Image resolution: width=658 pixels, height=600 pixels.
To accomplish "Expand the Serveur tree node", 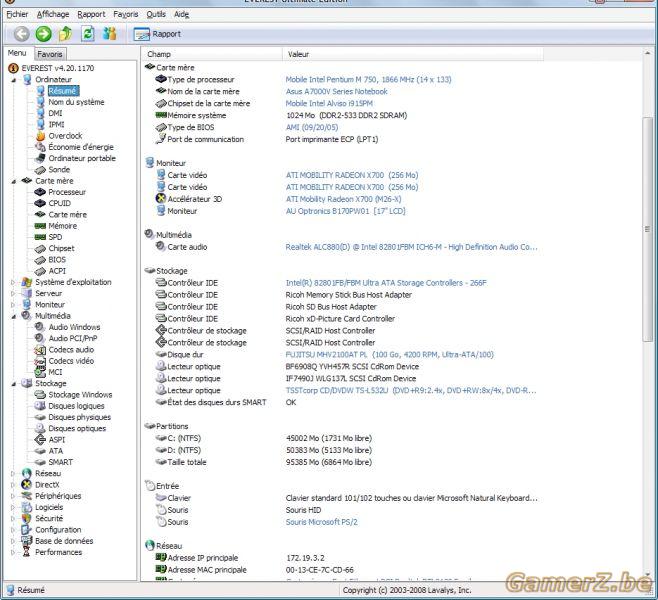I will click(x=13, y=294).
